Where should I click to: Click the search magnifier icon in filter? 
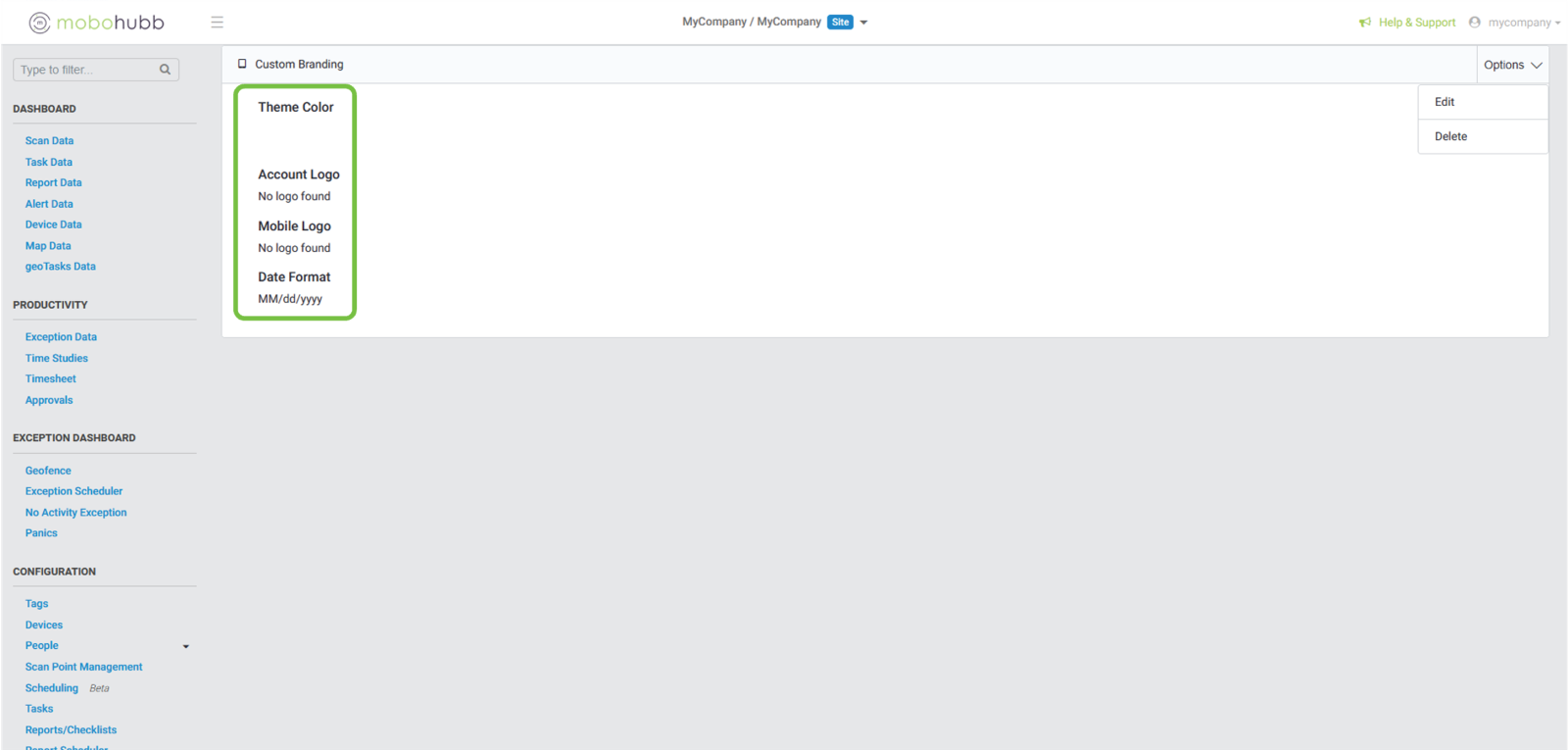[165, 70]
